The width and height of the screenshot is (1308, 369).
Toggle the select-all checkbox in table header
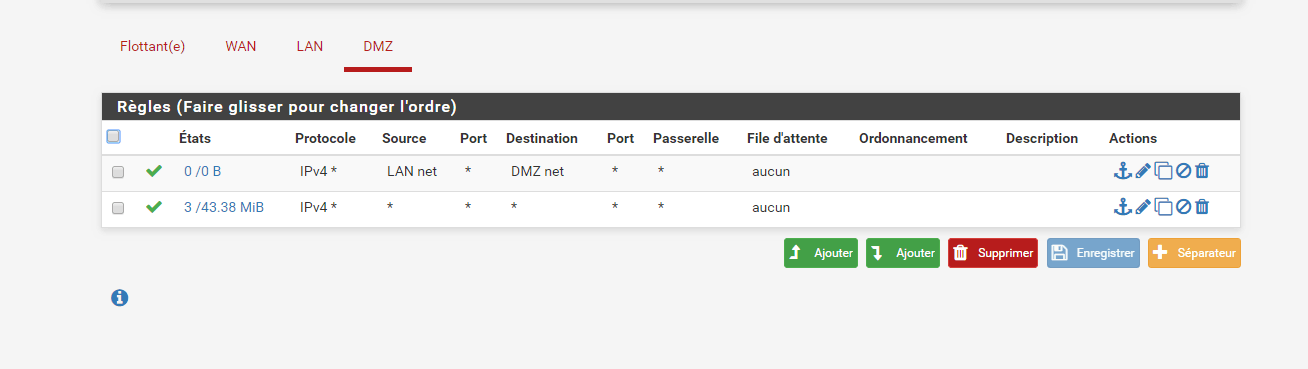click(x=114, y=137)
